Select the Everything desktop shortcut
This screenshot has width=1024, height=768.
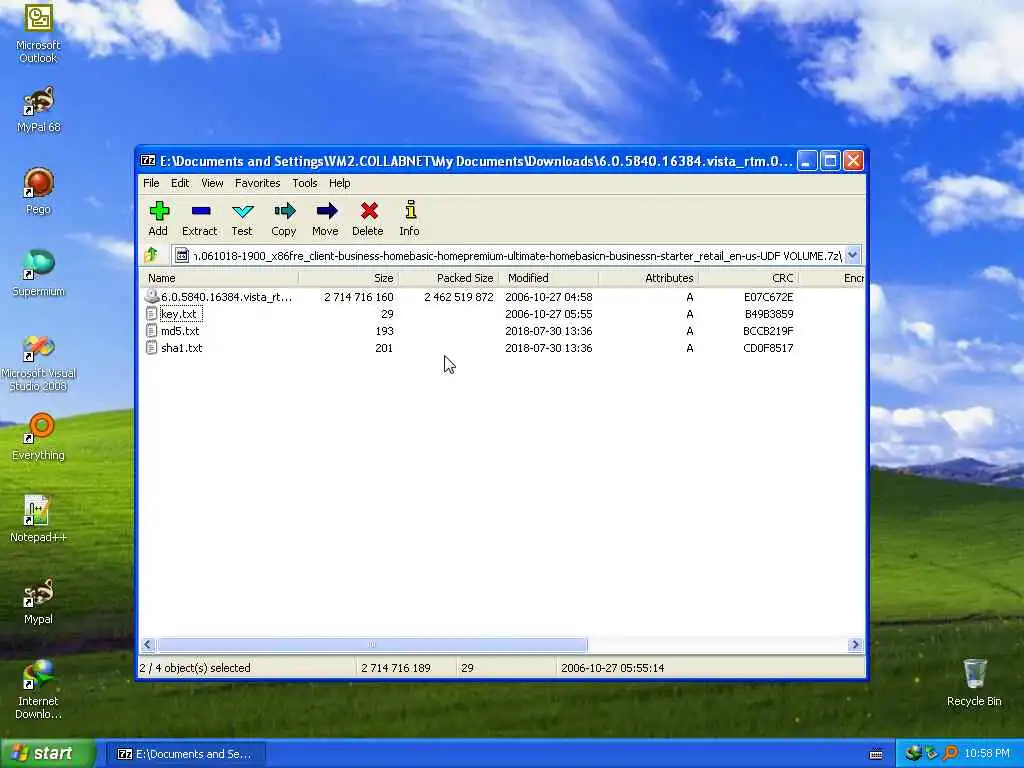point(38,437)
